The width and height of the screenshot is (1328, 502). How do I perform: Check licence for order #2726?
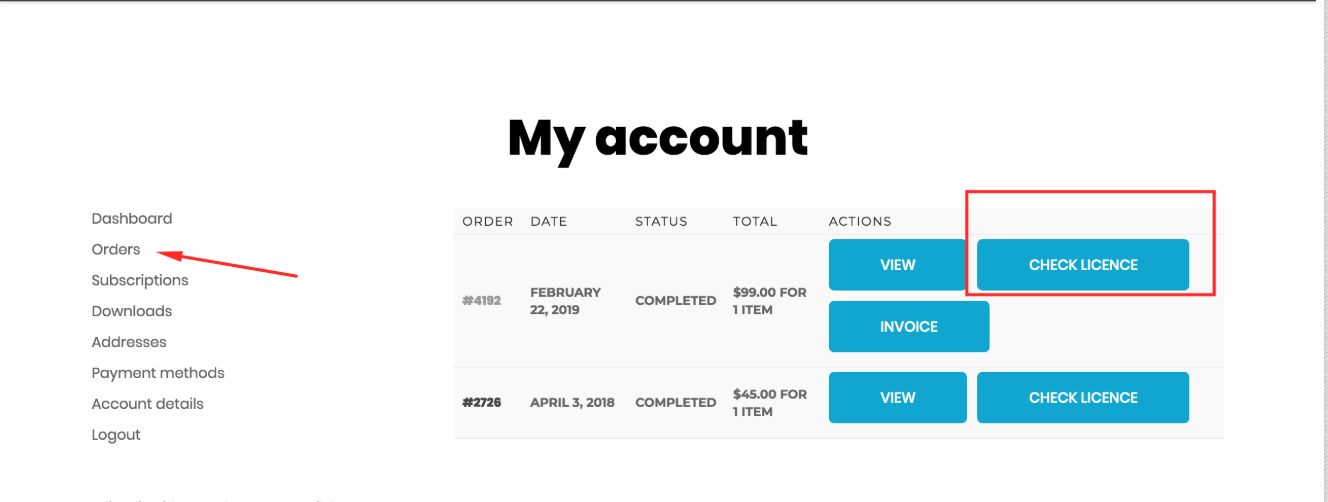click(x=1083, y=397)
